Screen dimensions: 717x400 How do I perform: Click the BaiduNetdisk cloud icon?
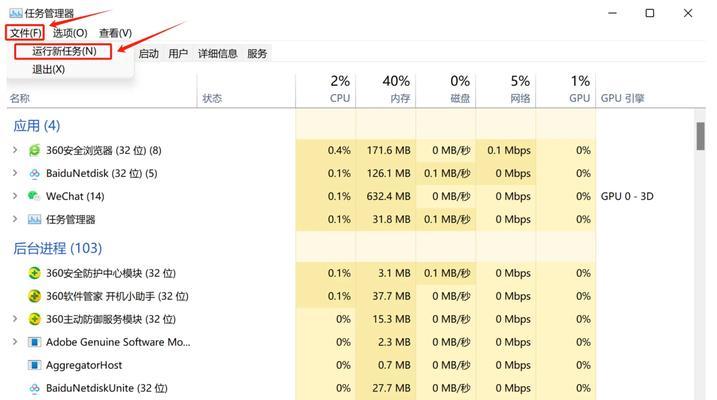pos(34,174)
